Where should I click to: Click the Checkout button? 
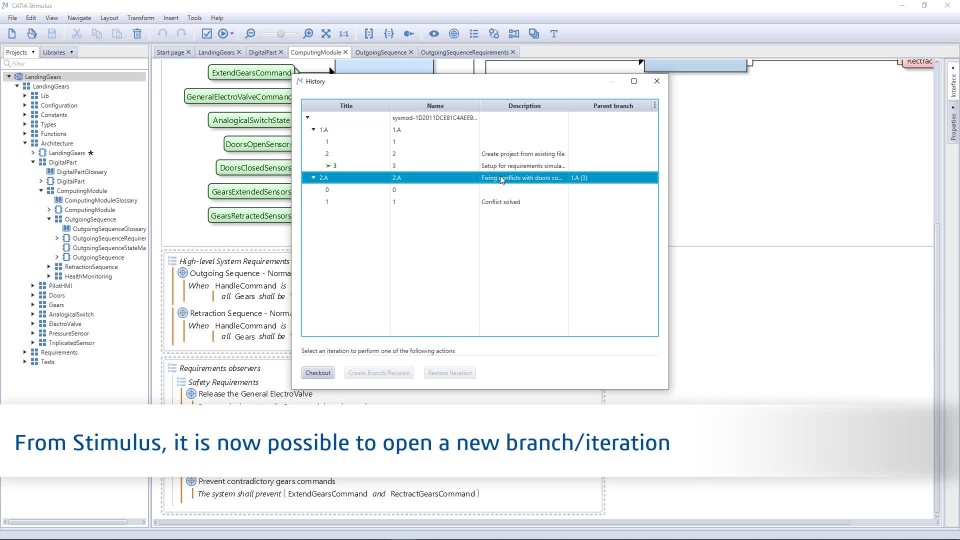point(318,373)
